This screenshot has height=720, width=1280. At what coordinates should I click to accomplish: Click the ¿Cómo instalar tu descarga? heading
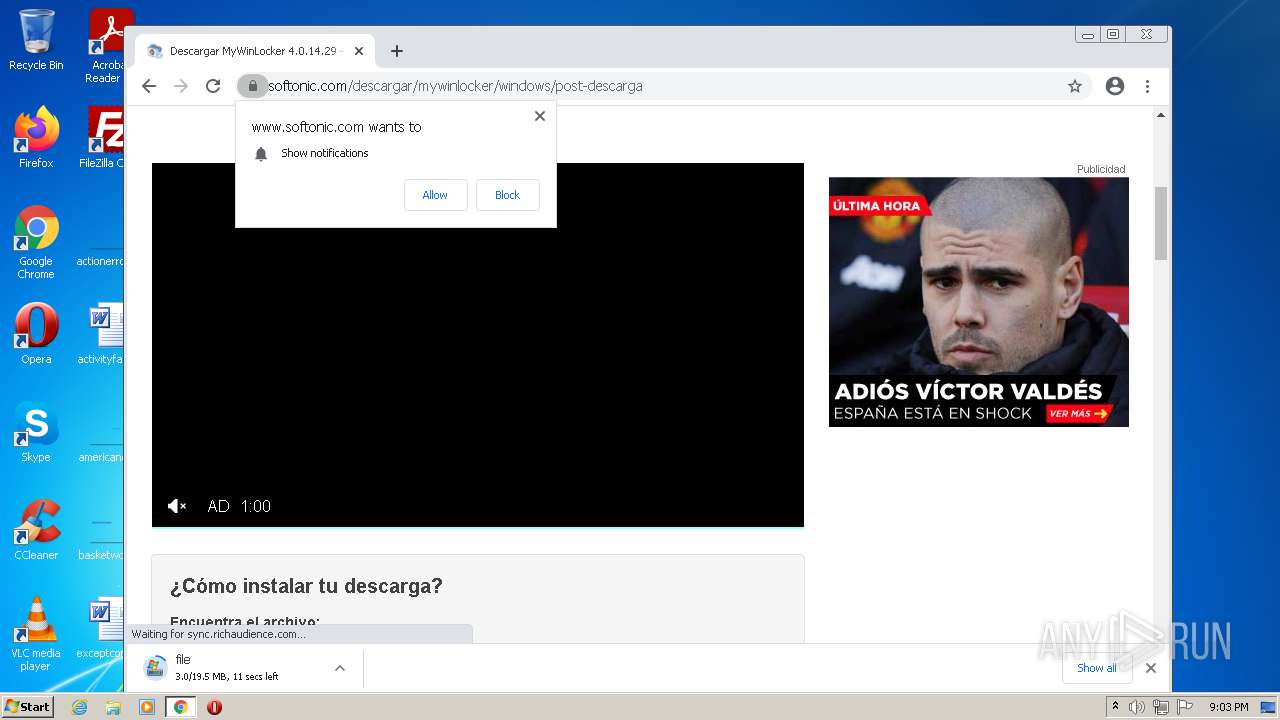pos(306,586)
